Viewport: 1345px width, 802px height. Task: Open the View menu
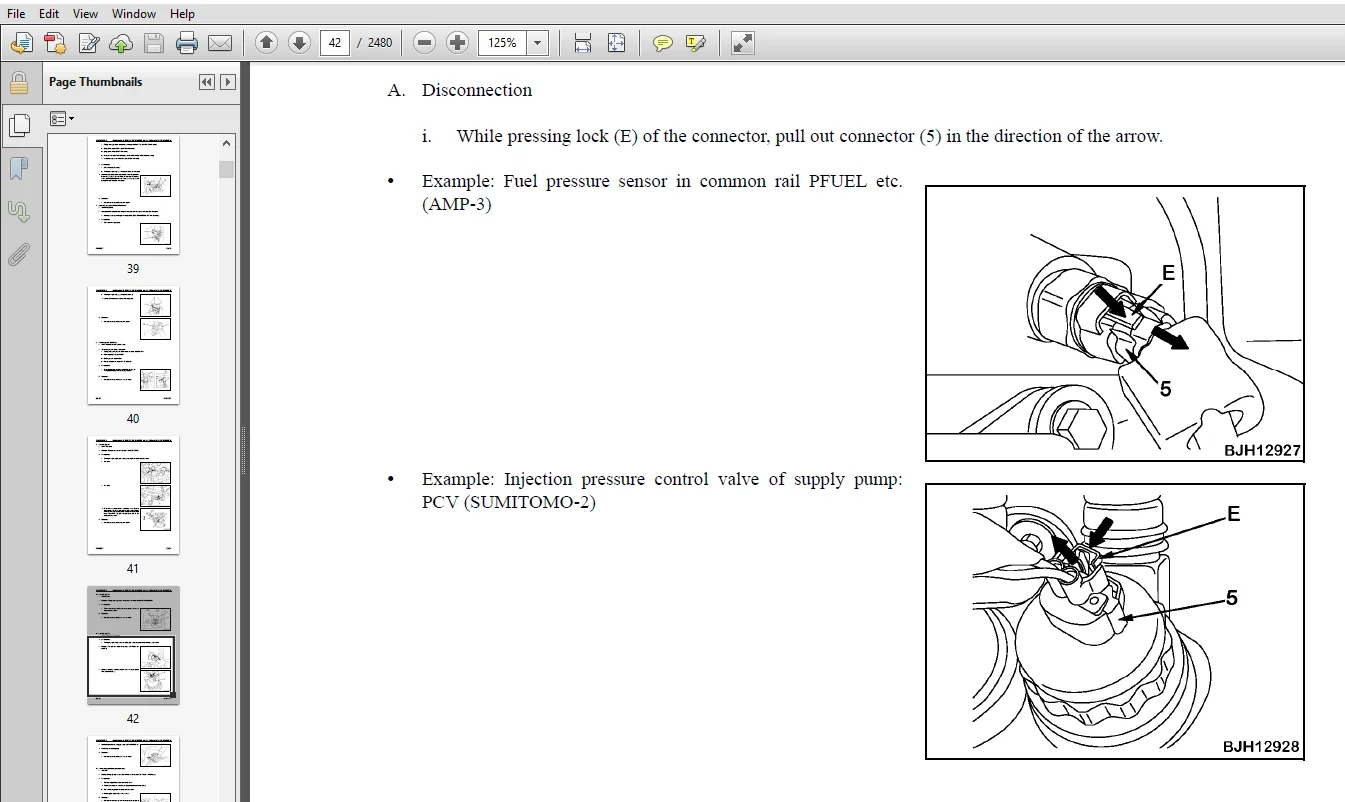86,13
